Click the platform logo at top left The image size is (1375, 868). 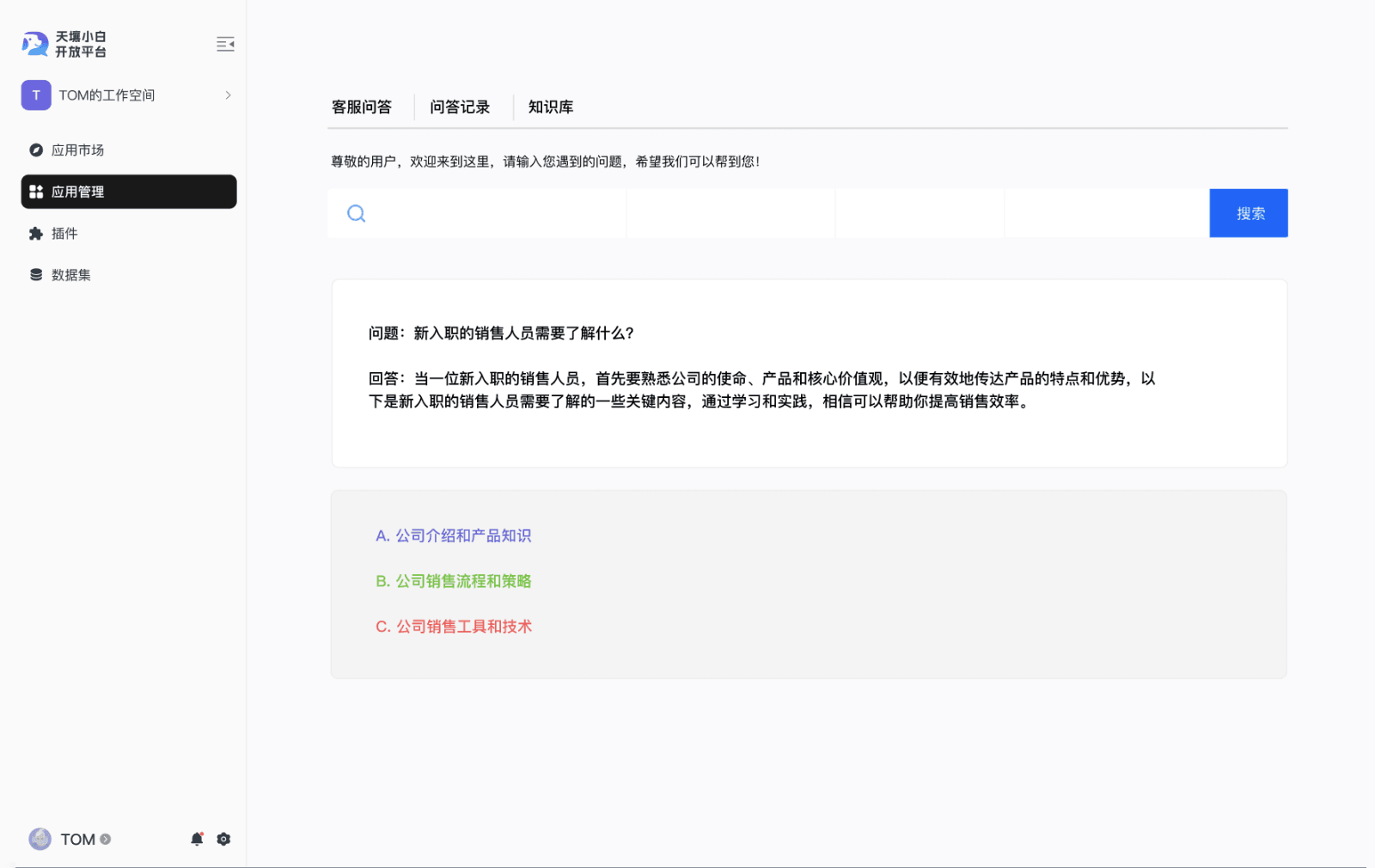(x=35, y=44)
